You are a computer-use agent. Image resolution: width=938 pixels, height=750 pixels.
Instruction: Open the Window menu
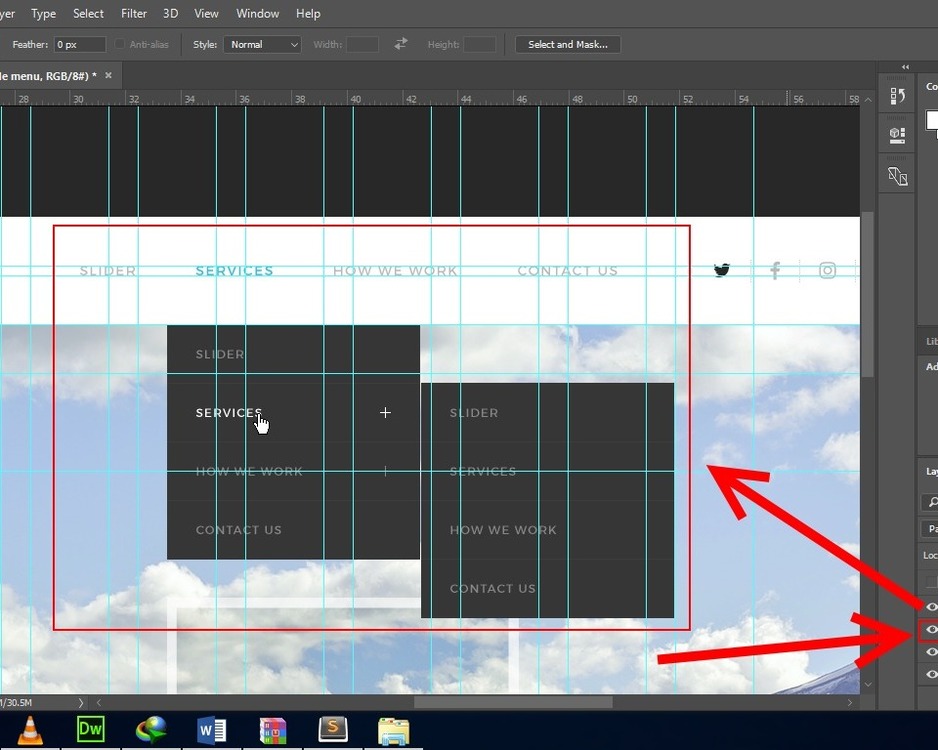257,13
